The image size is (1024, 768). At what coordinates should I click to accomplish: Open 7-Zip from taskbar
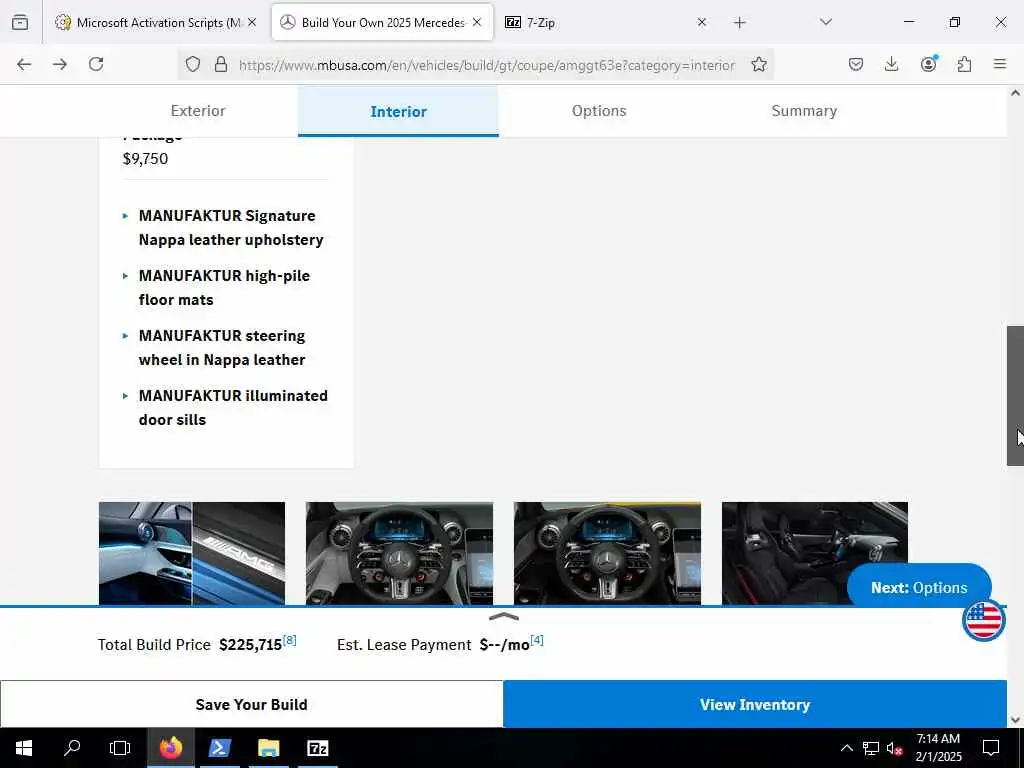(317, 748)
